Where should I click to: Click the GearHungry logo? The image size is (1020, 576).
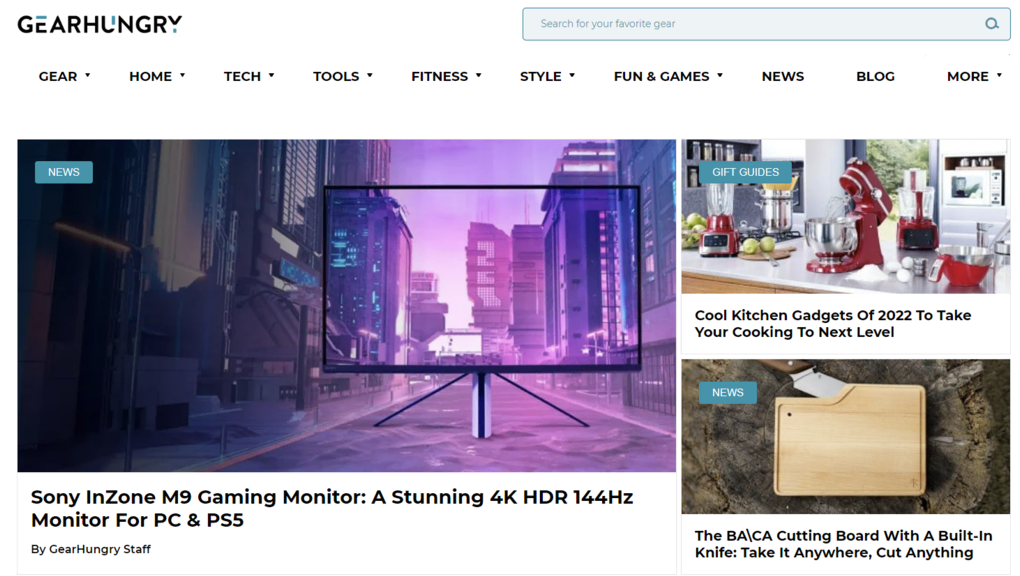[x=97, y=24]
